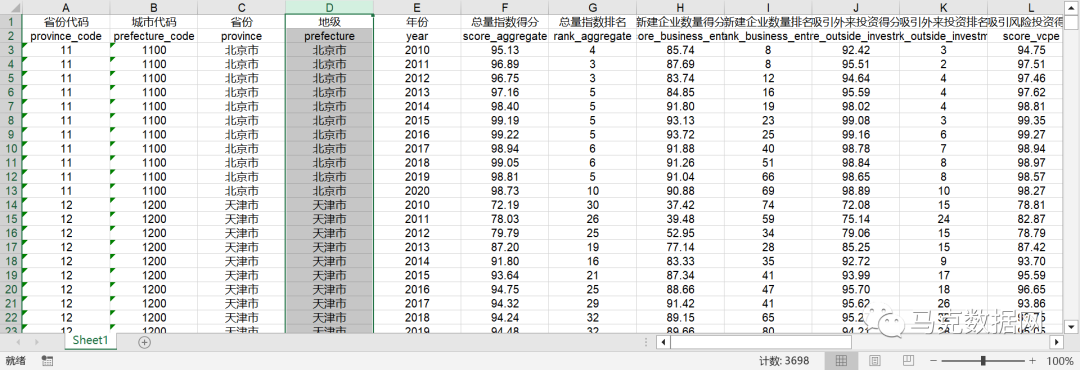Click vertical scrollbar down arrow
Image resolution: width=1080 pixels, height=370 pixels.
[x=1071, y=326]
